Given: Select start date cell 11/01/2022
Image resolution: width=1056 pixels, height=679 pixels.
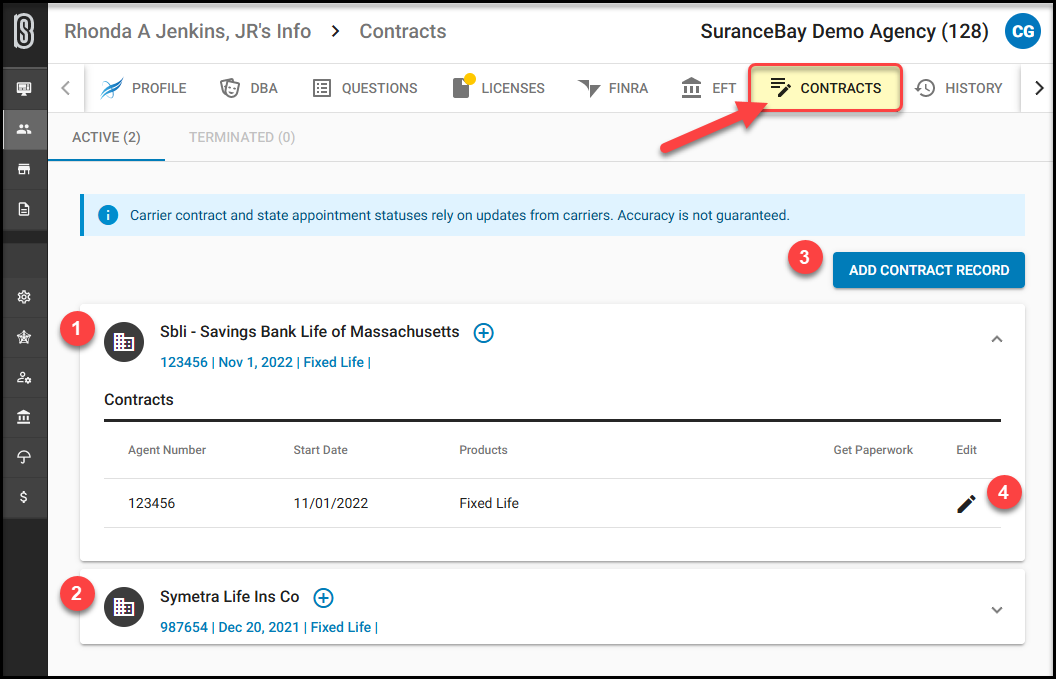Looking at the screenshot, I should [331, 504].
